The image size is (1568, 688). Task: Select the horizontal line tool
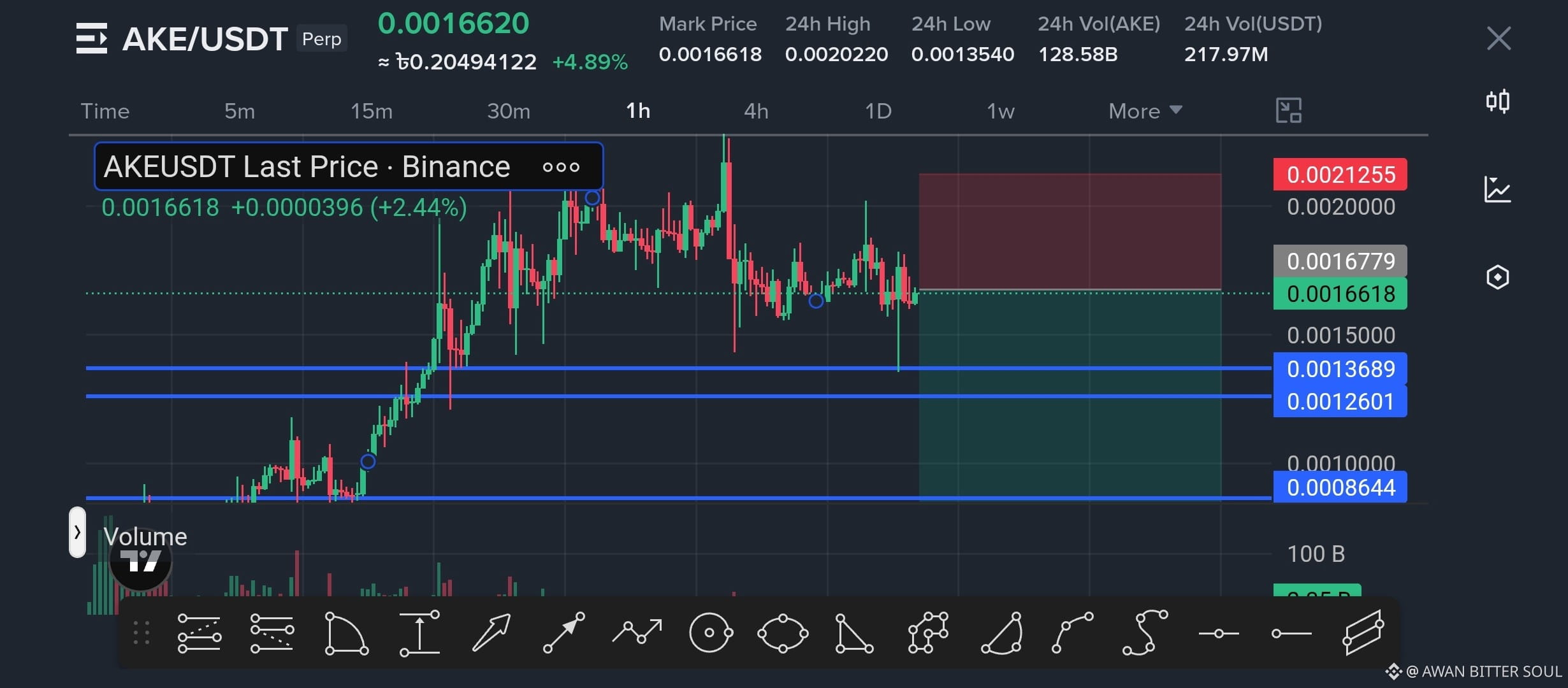coord(1219,633)
